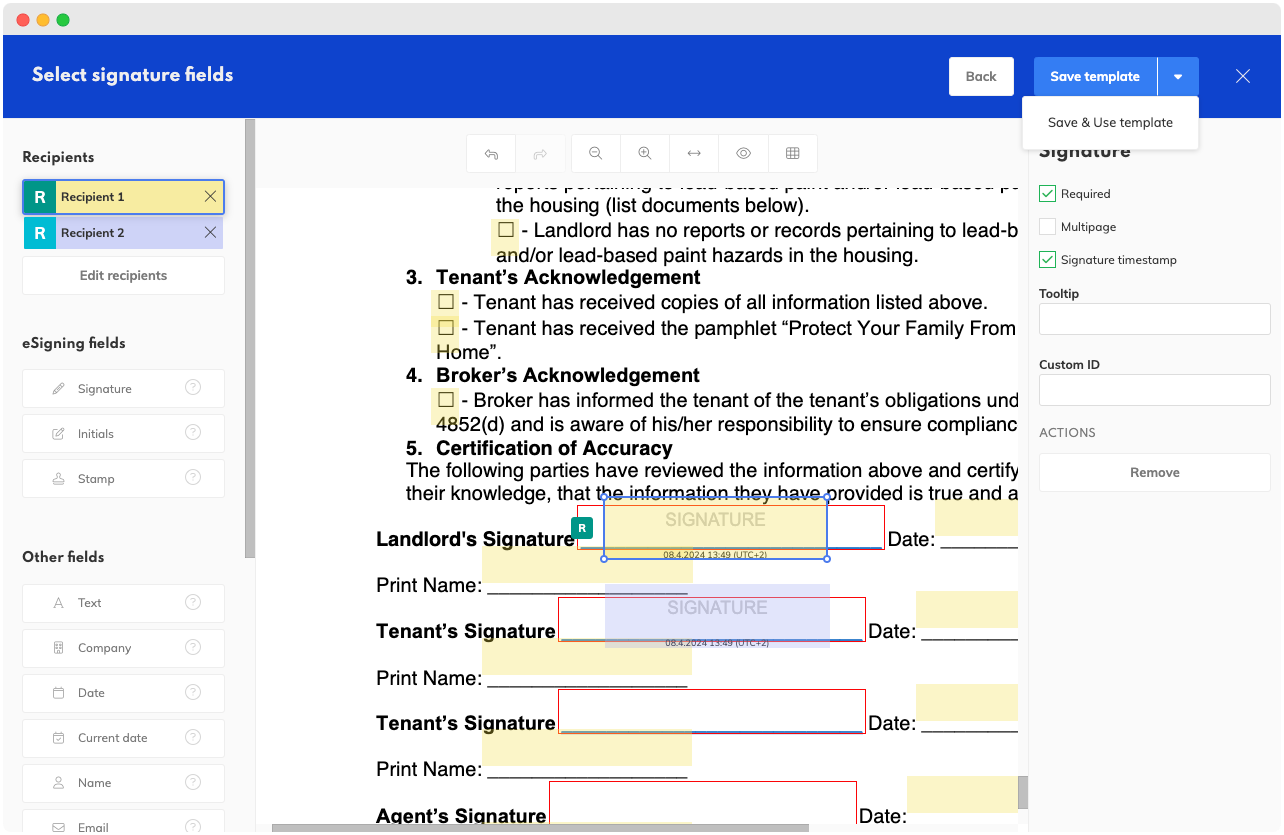Enable the Multipage checkbox

click(x=1047, y=227)
